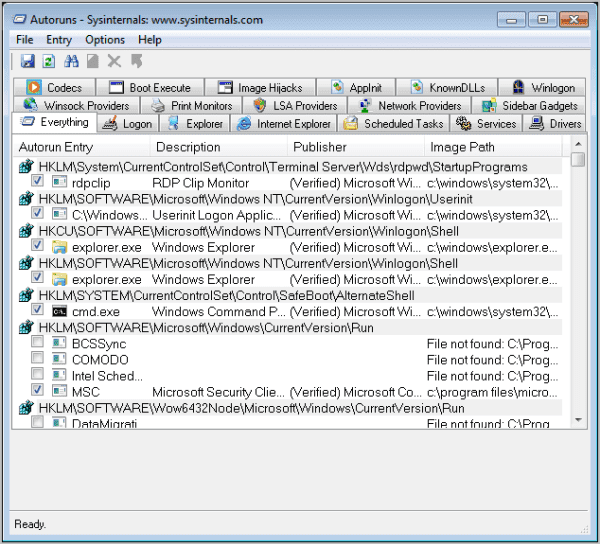Click the scrollbar down arrow
Viewport: 600px width, 544px height.
pos(578,420)
